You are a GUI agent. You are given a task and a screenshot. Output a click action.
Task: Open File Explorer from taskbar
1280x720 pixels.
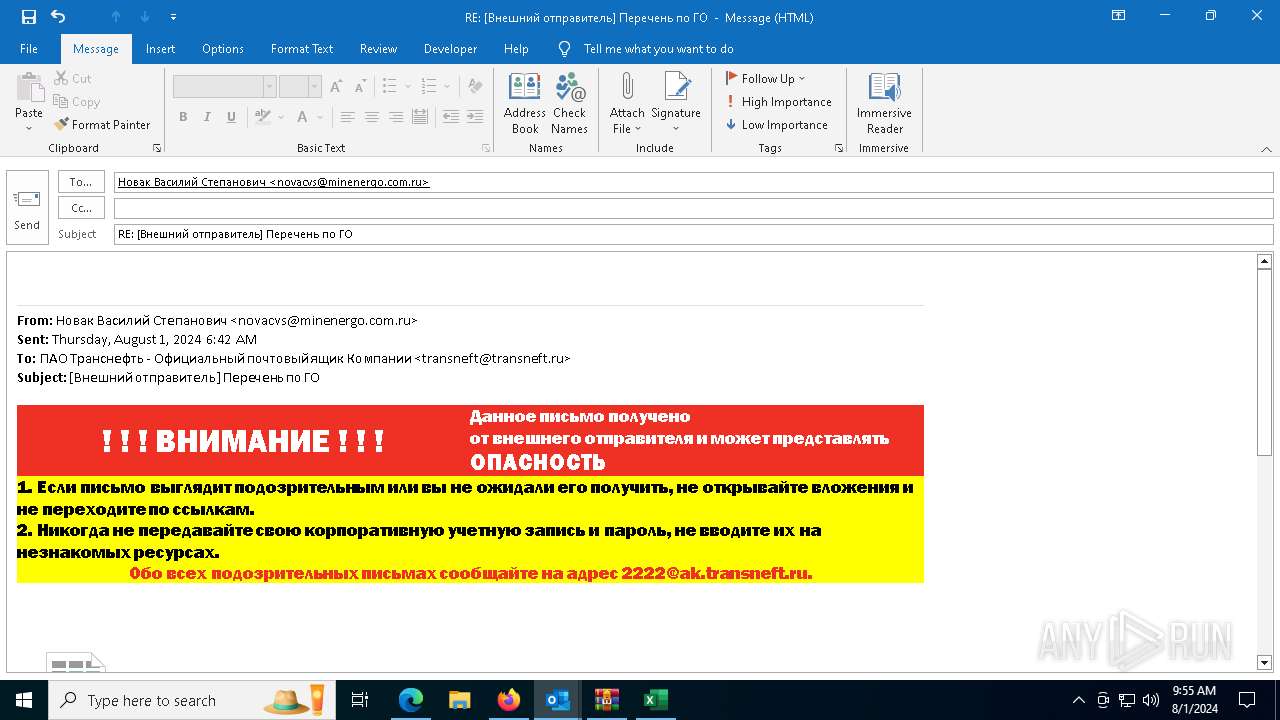click(x=459, y=700)
